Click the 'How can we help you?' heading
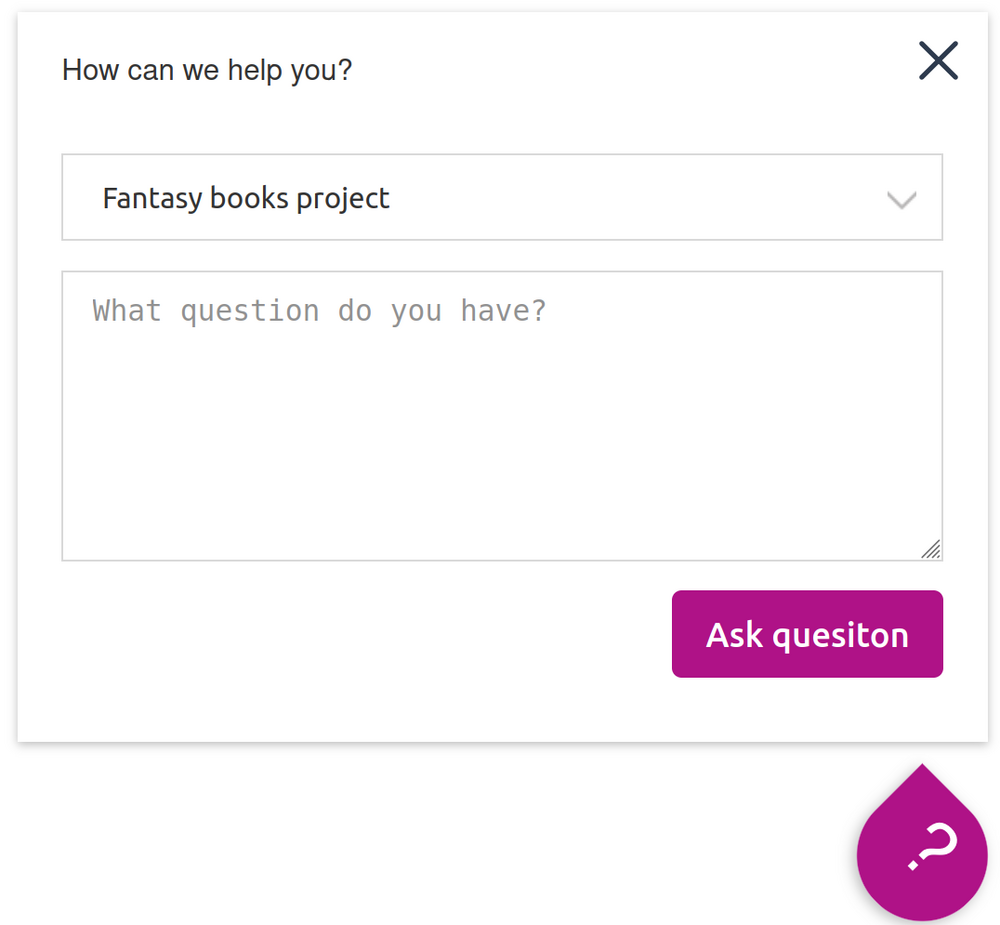The width and height of the screenshot is (1000, 925). click(207, 70)
